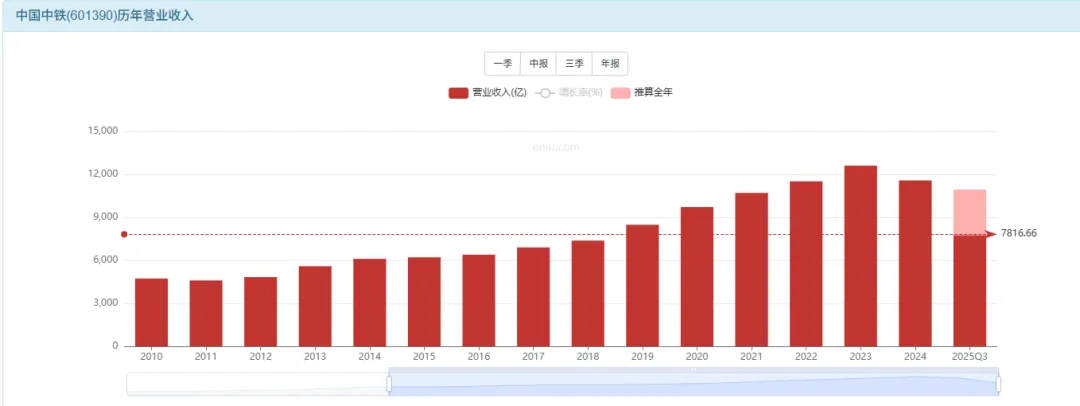The height and width of the screenshot is (406, 1080).
Task: Click the 2022 revenue bar
Action: click(806, 264)
